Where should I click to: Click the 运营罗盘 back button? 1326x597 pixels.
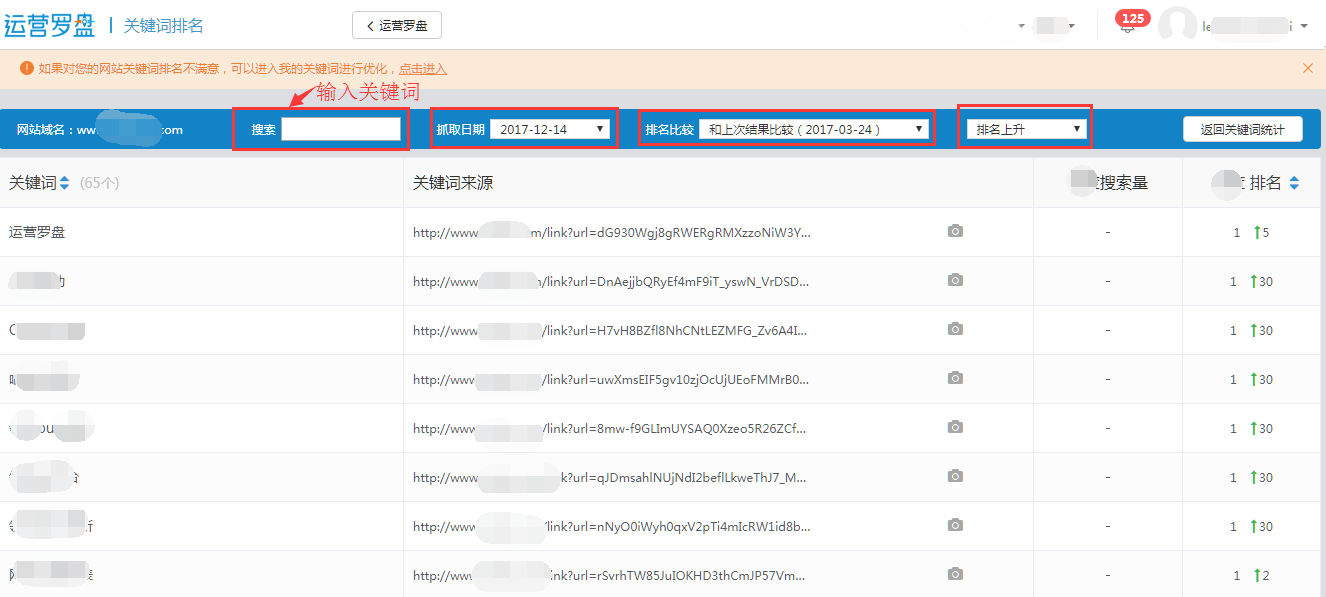pos(397,25)
